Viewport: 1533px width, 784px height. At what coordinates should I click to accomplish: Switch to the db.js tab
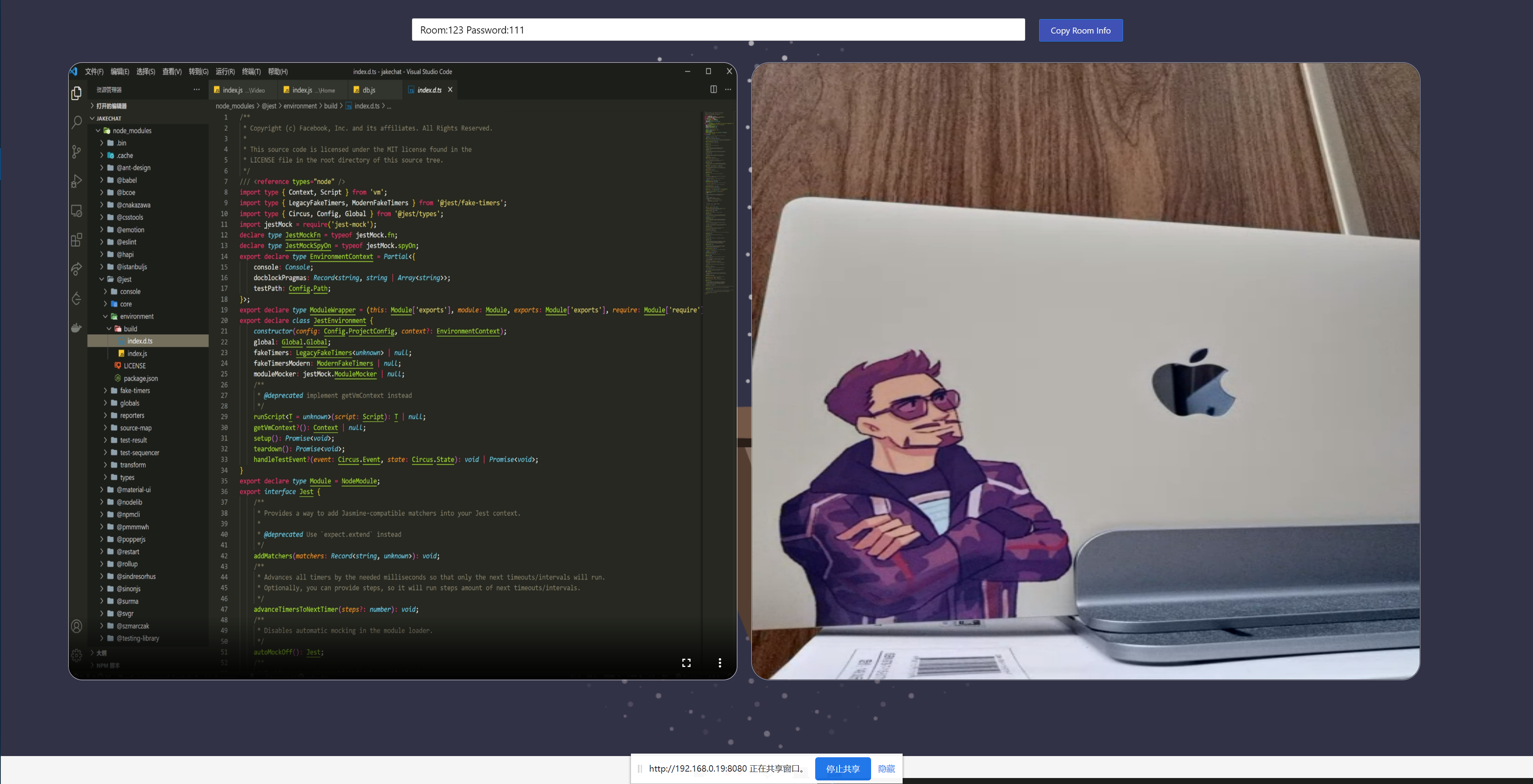[x=368, y=90]
